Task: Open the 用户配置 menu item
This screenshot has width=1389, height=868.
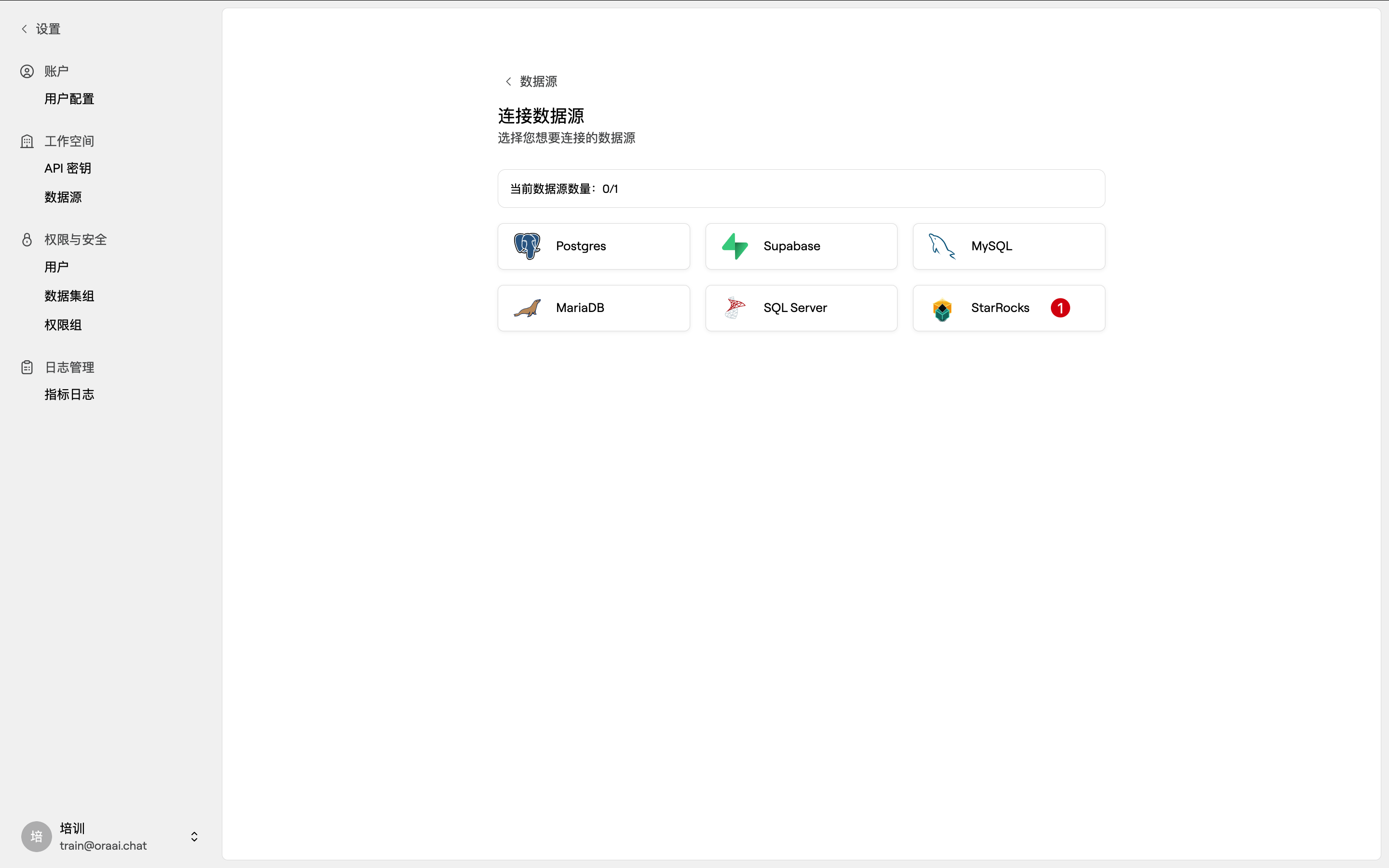Action: pyautogui.click(x=69, y=99)
